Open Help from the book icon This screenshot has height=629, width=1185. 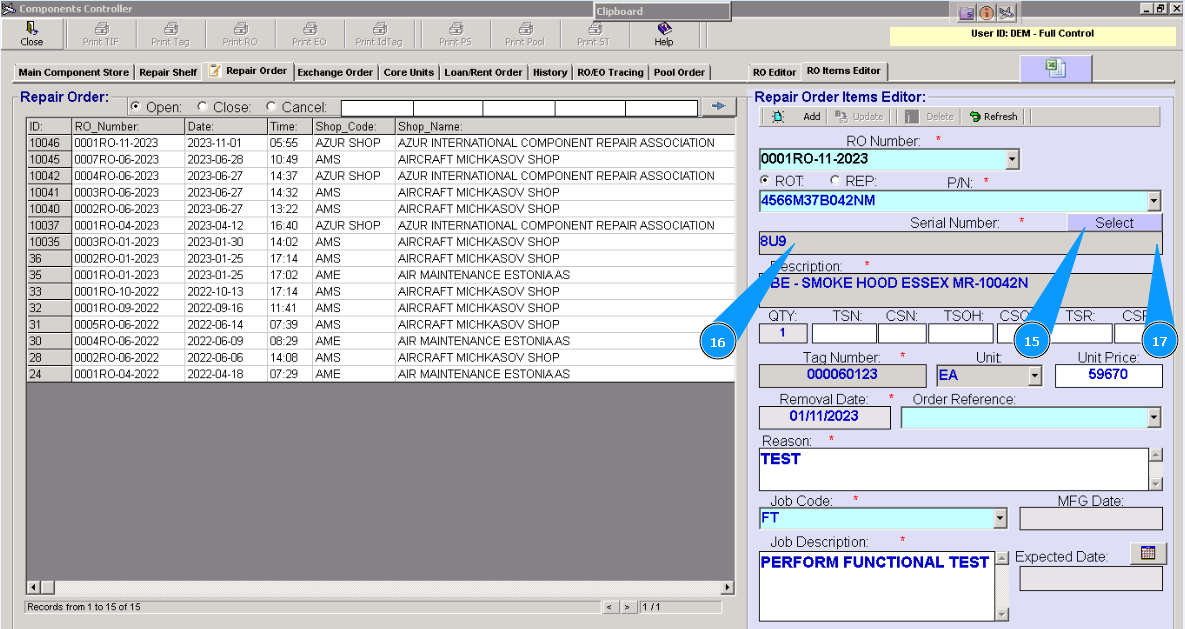pyautogui.click(x=664, y=29)
